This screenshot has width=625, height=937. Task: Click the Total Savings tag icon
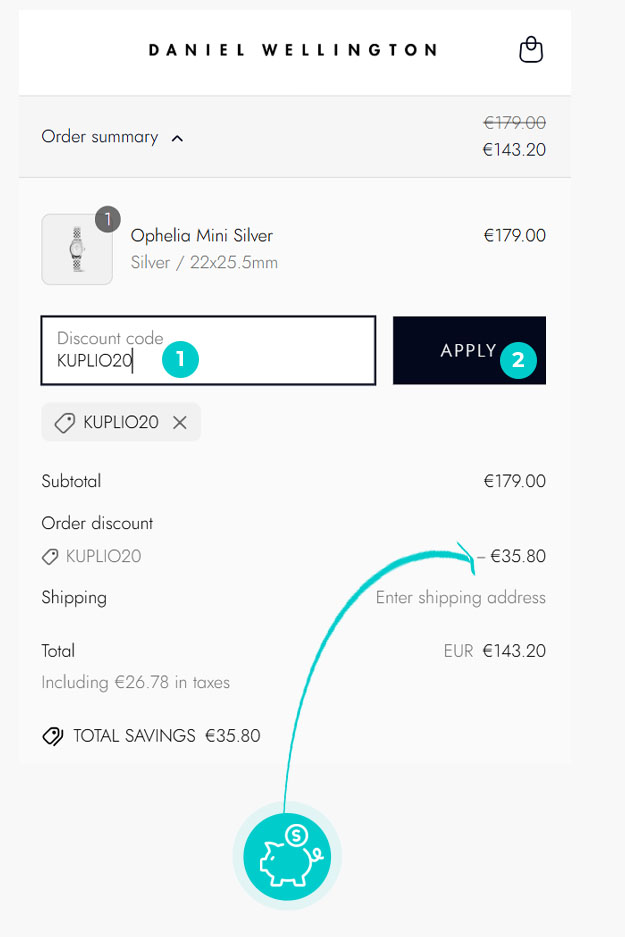(x=52, y=736)
